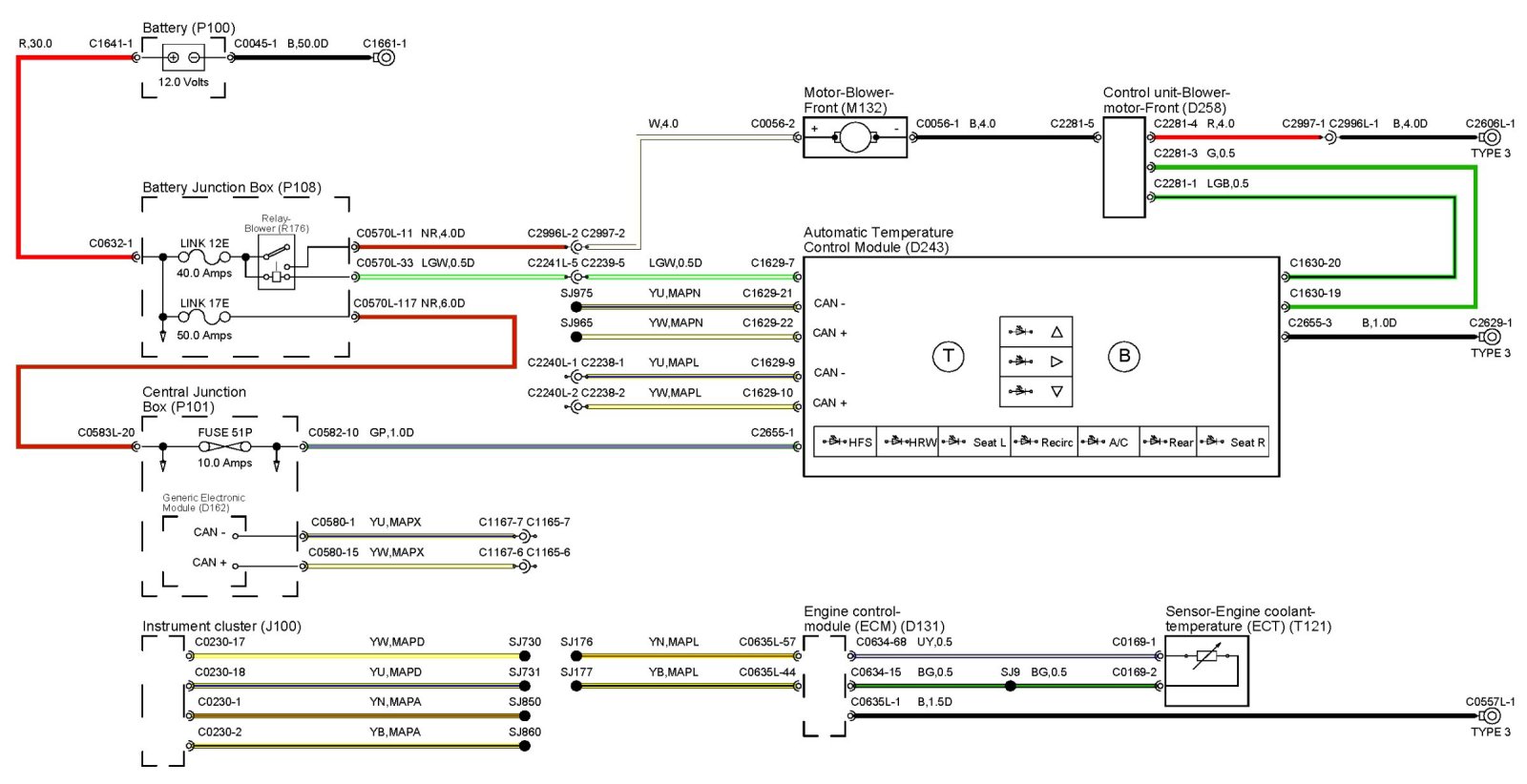
Task: Click the Battery P100 symbol
Action: (183, 58)
